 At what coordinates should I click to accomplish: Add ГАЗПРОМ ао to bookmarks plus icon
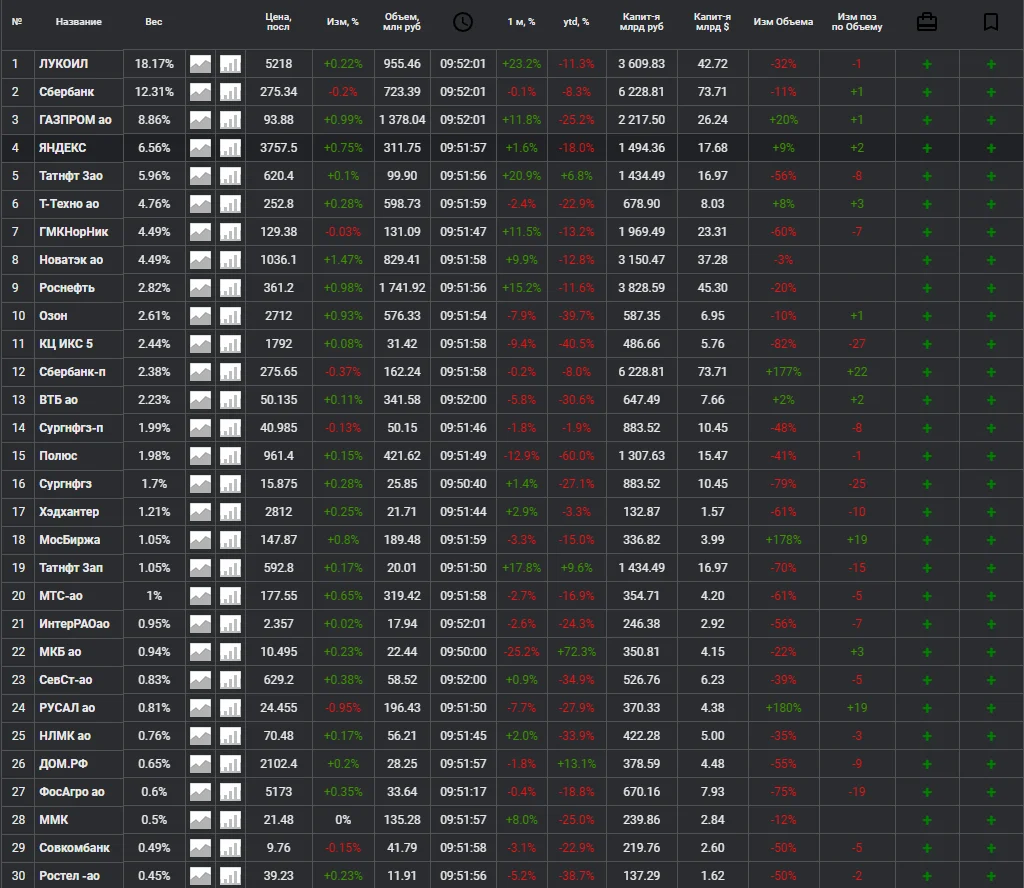click(991, 120)
